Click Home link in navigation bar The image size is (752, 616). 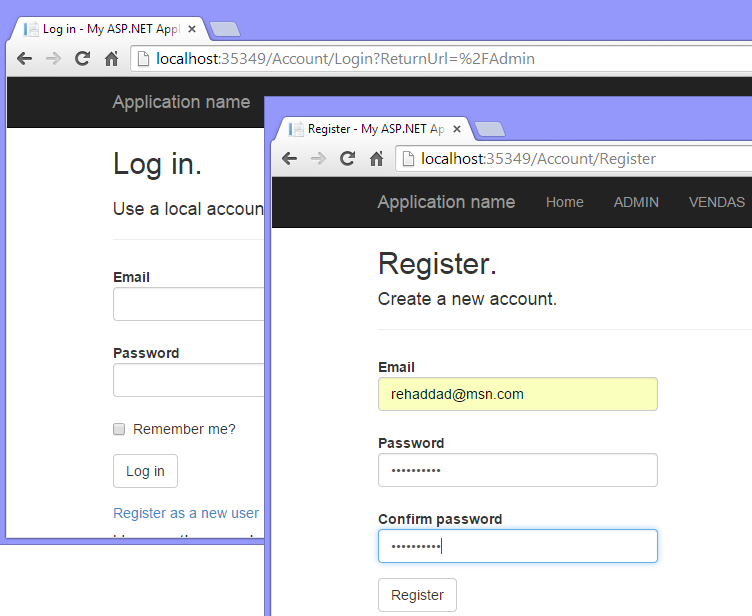564,202
